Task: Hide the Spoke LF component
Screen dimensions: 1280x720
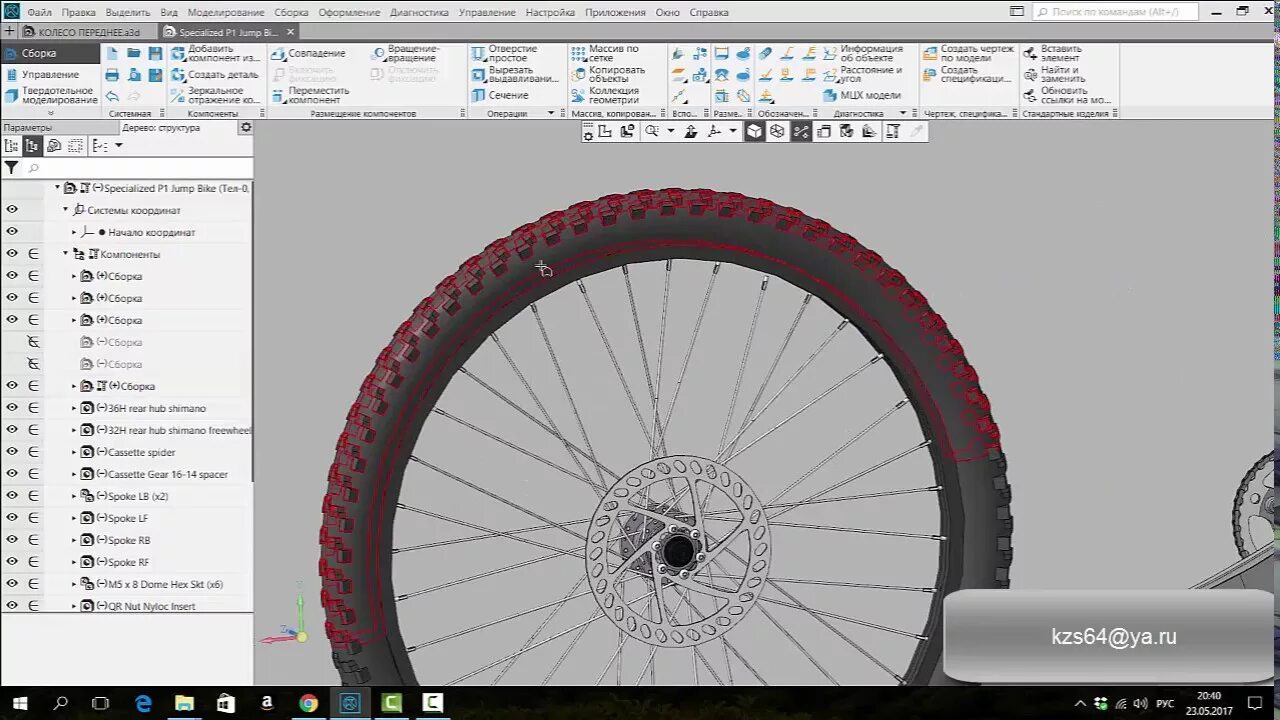Action: pos(12,518)
